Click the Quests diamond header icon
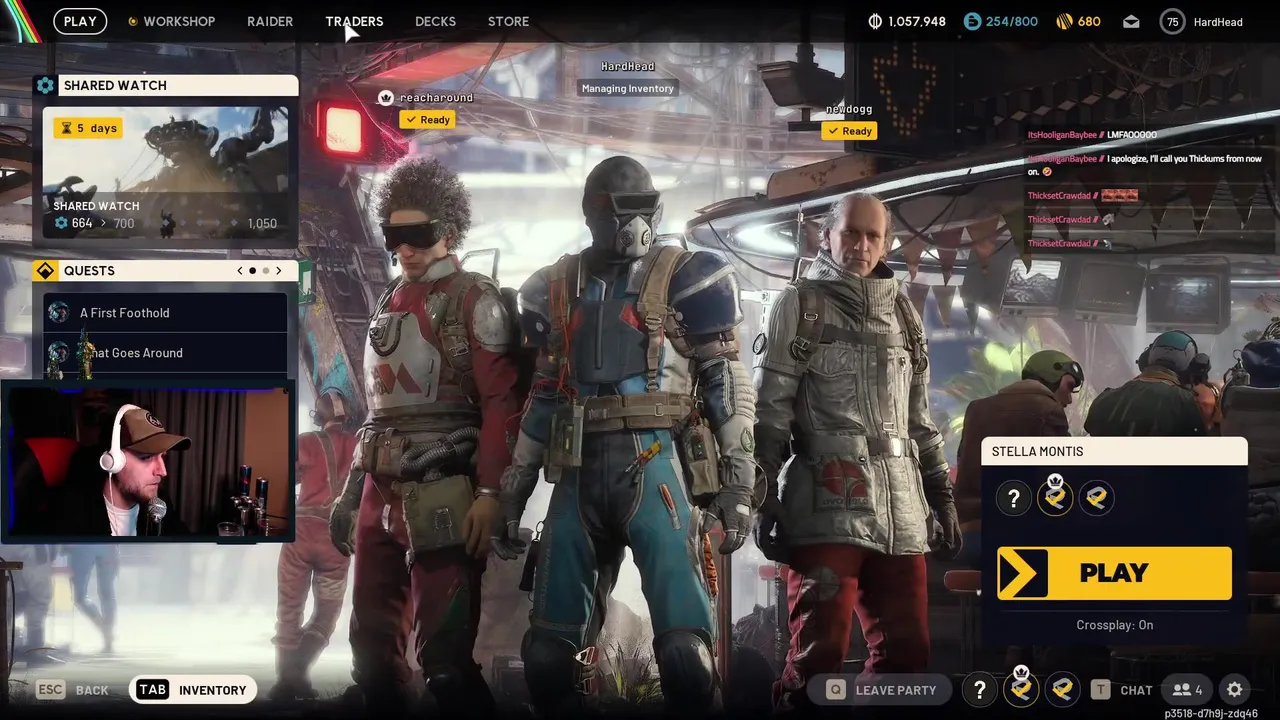 coord(45,271)
